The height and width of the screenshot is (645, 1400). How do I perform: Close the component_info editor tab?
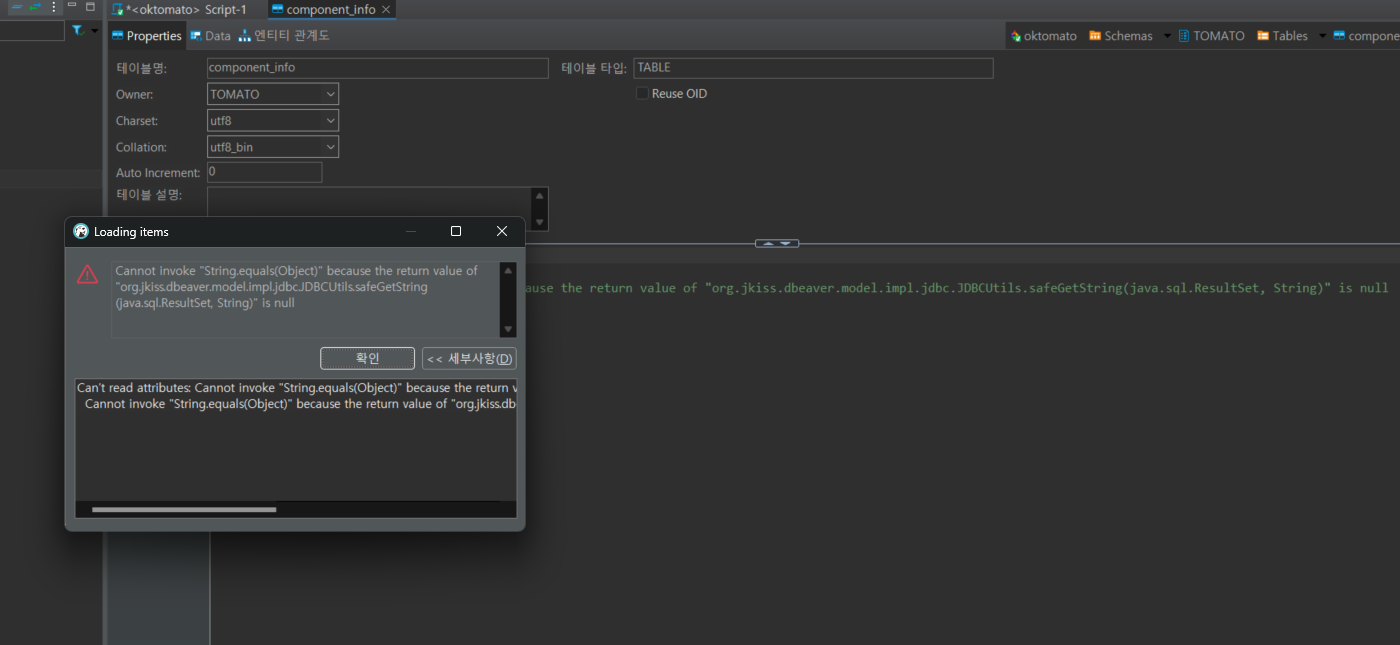(x=386, y=10)
